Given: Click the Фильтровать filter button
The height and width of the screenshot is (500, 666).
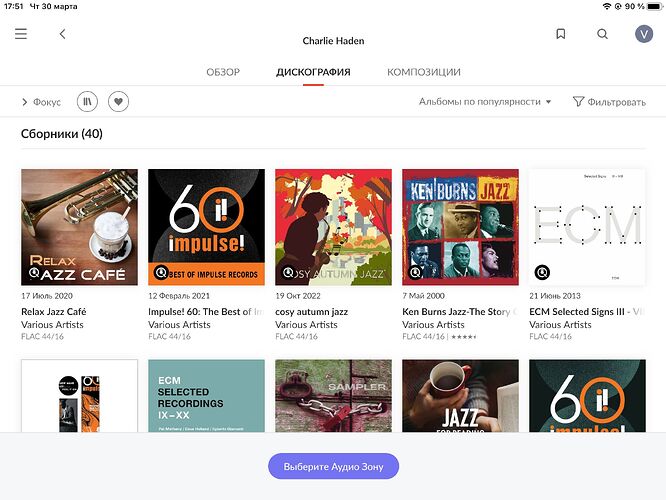Looking at the screenshot, I should [x=609, y=102].
